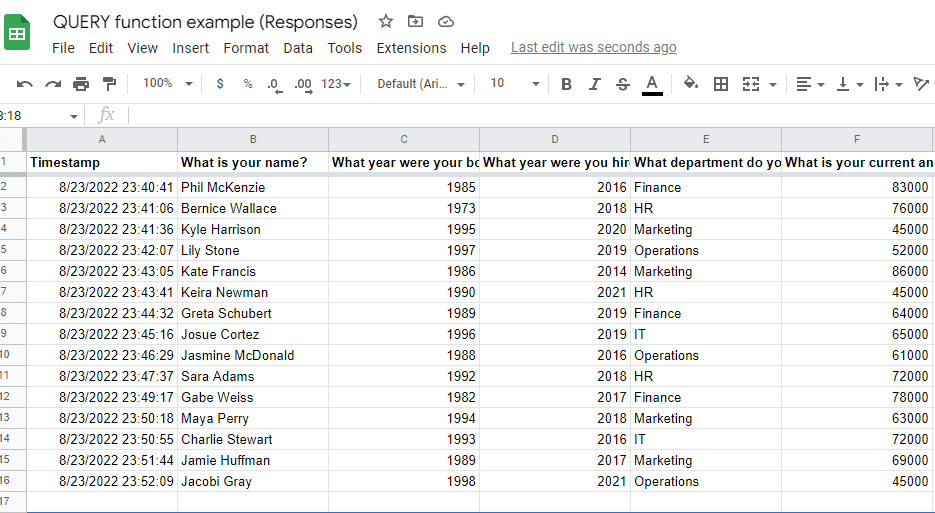Select cell with Kyle Harrison
Viewport: 935px width, 513px height.
(253, 229)
